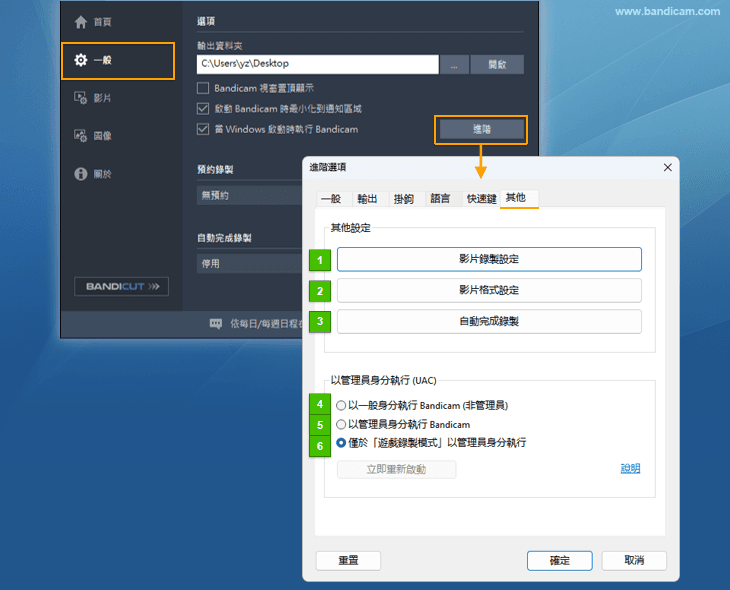Click the 無預約 scheduled recording field
Screen dimensions: 730x590
(x=250, y=196)
